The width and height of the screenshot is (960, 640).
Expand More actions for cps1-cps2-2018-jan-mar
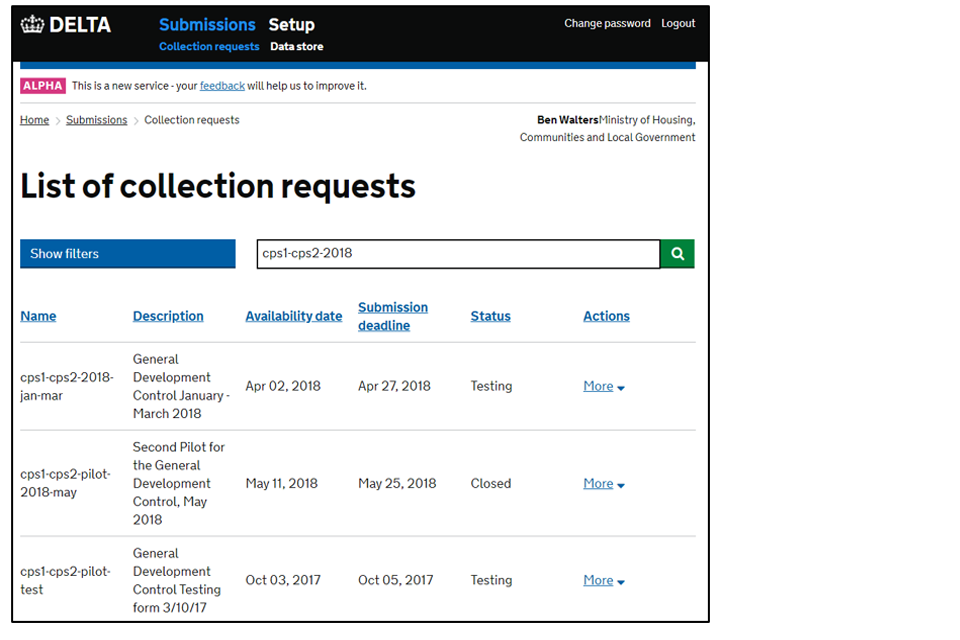pos(603,386)
